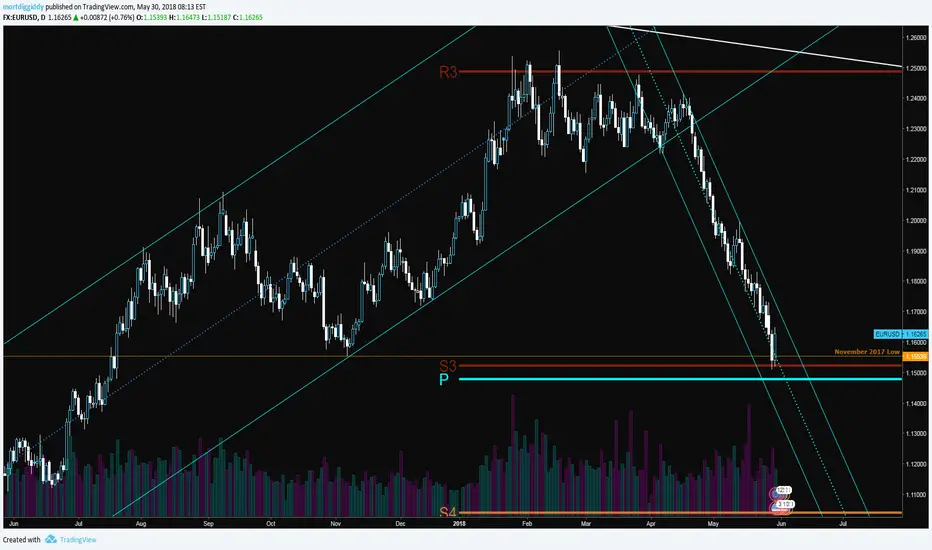The image size is (932, 550).
Task: Click the 2018 time axis label
Action: [459, 524]
